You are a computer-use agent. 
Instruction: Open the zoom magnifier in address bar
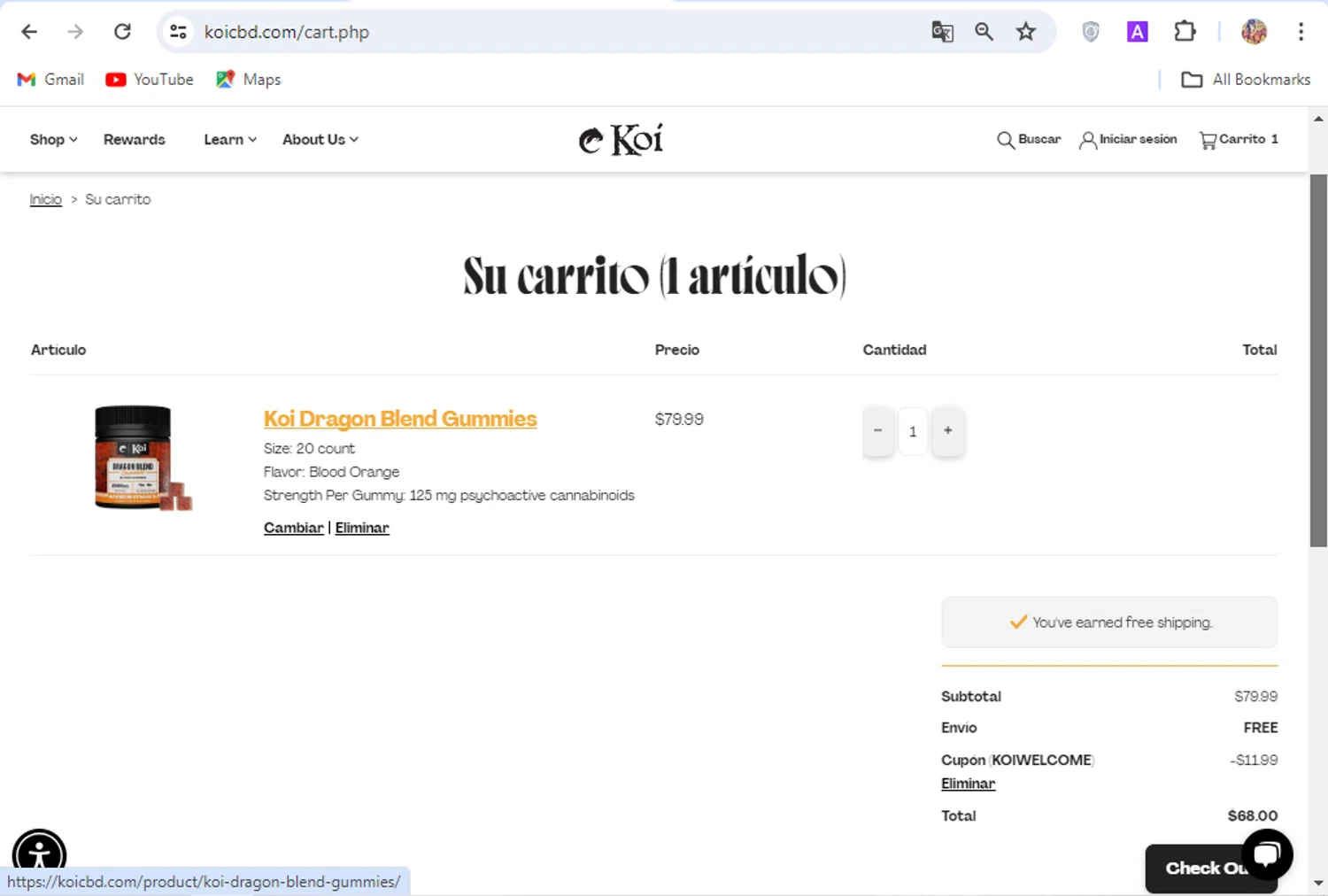point(984,32)
